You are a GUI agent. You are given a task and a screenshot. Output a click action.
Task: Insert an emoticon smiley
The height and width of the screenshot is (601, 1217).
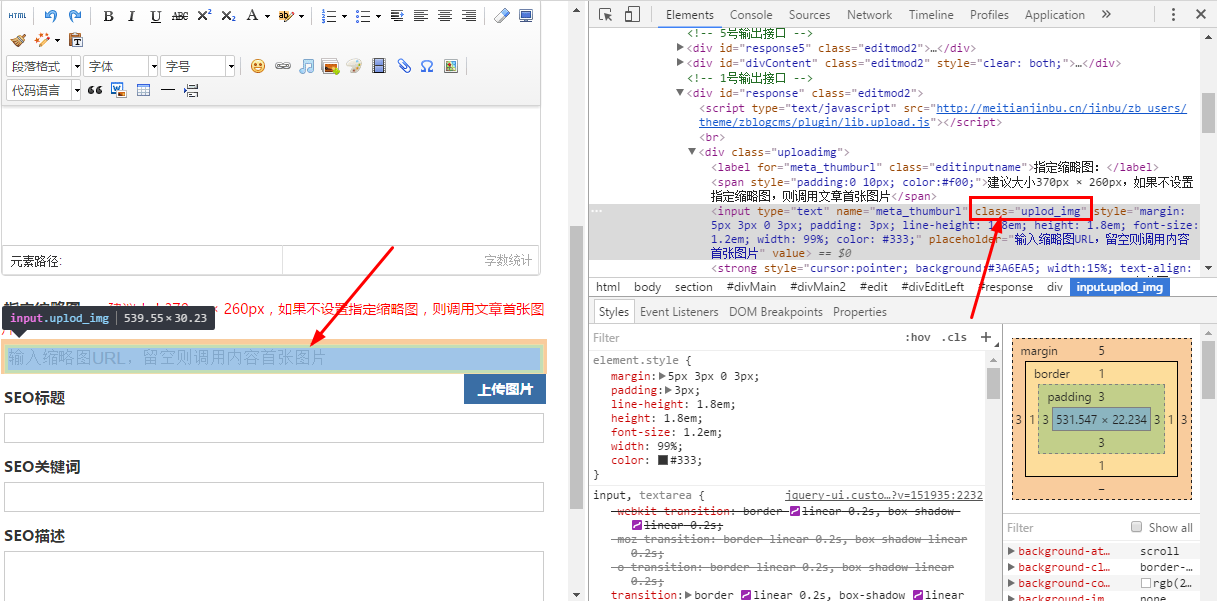pos(258,66)
